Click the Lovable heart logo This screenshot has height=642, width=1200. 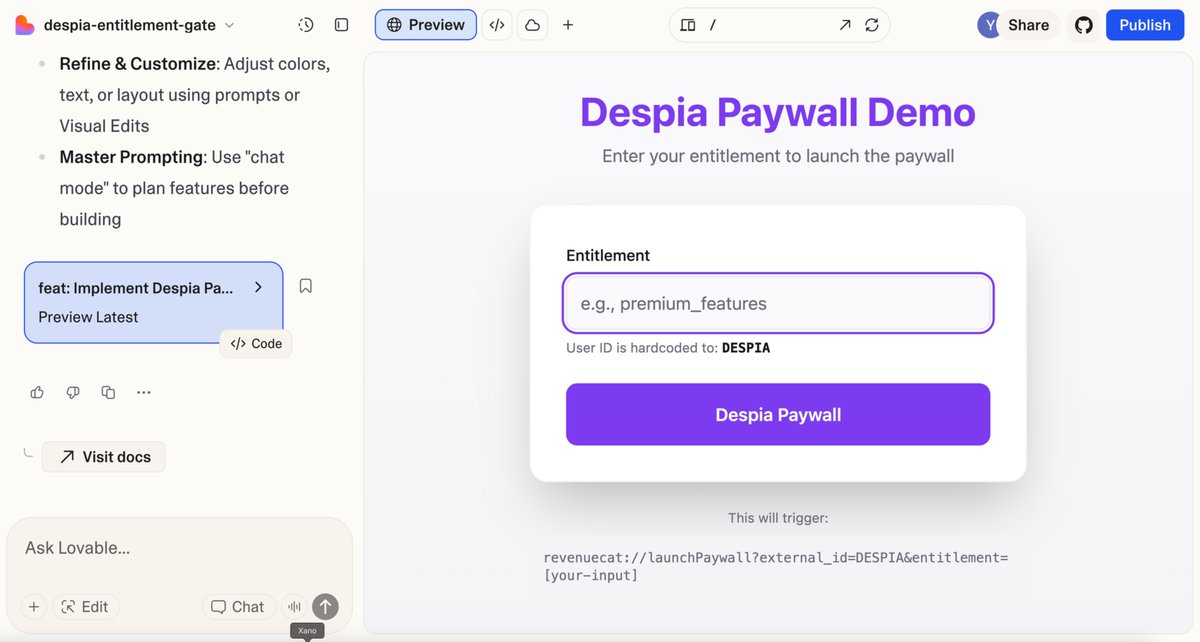click(24, 25)
